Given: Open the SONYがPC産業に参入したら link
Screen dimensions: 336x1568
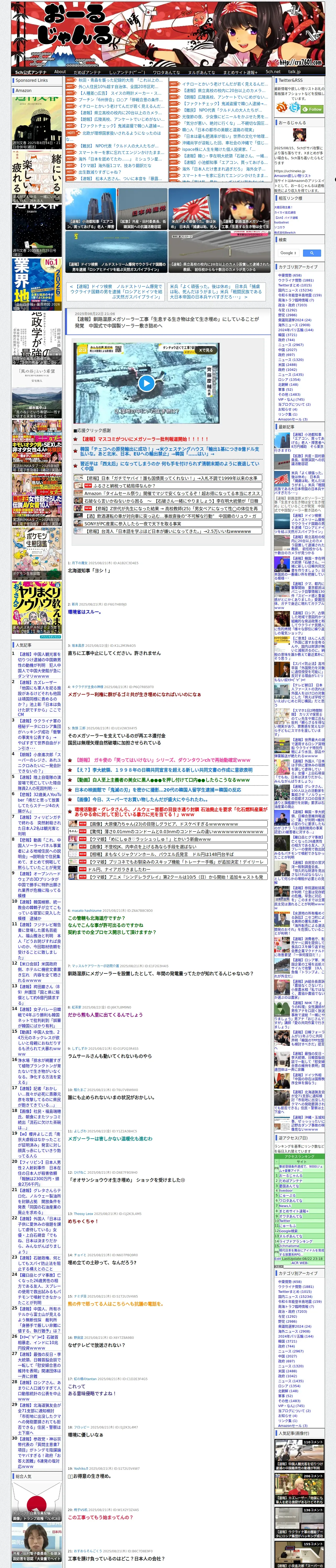Looking at the screenshot, I should pos(133,523).
